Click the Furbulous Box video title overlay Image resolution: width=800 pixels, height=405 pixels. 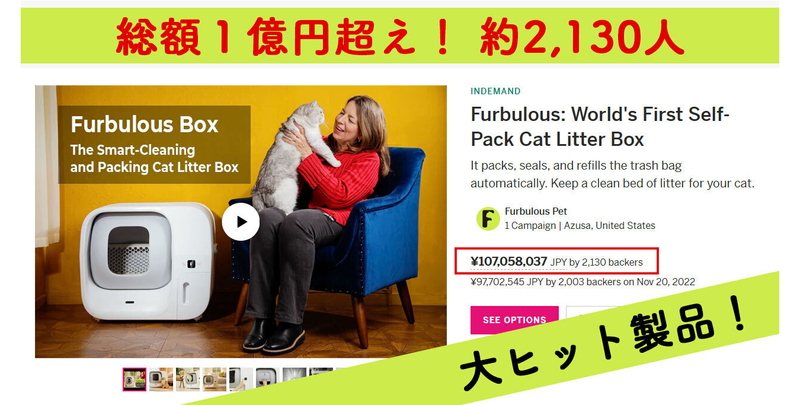pos(144,125)
